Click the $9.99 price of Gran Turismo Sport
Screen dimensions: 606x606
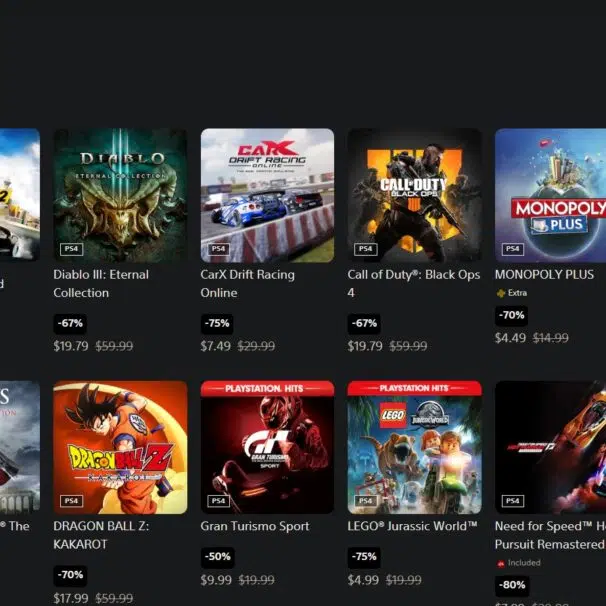216,580
